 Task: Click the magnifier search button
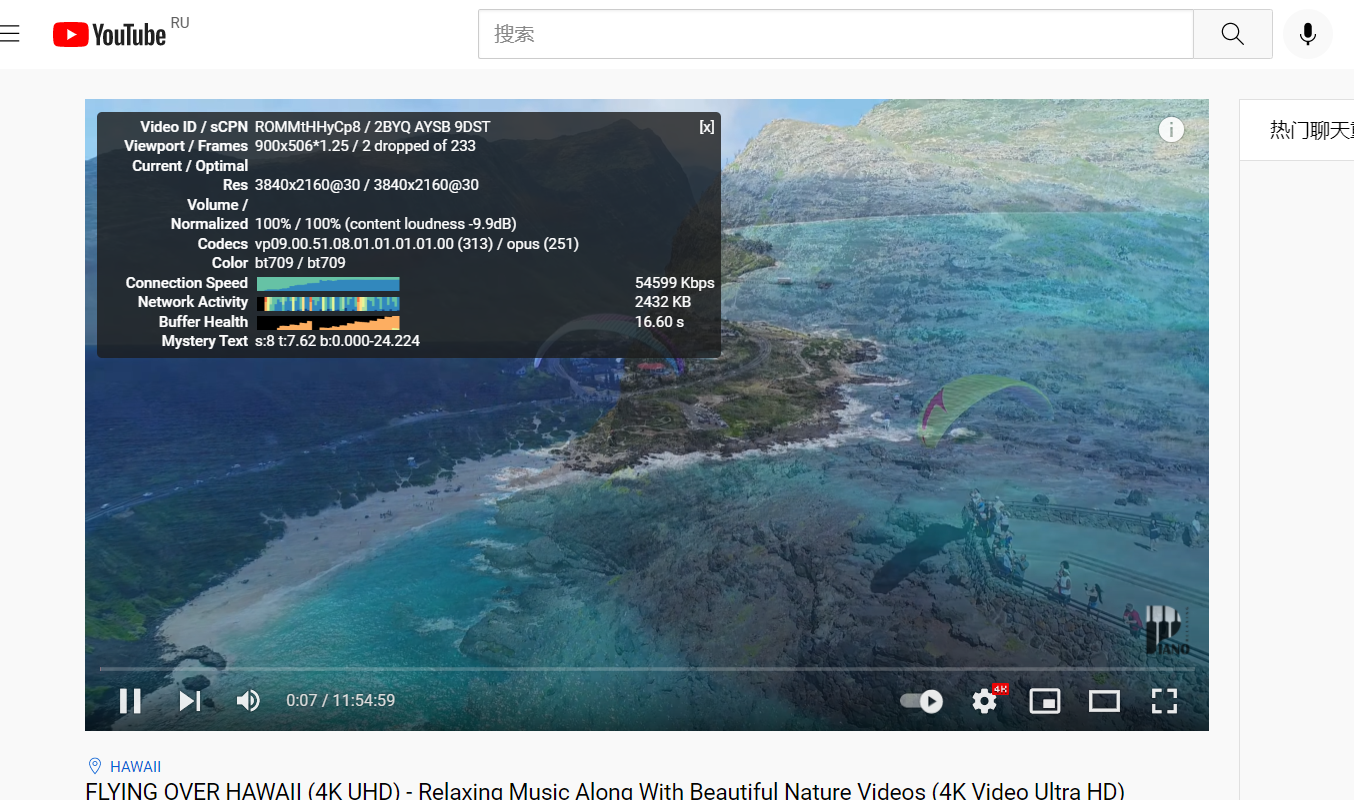[x=1233, y=34]
